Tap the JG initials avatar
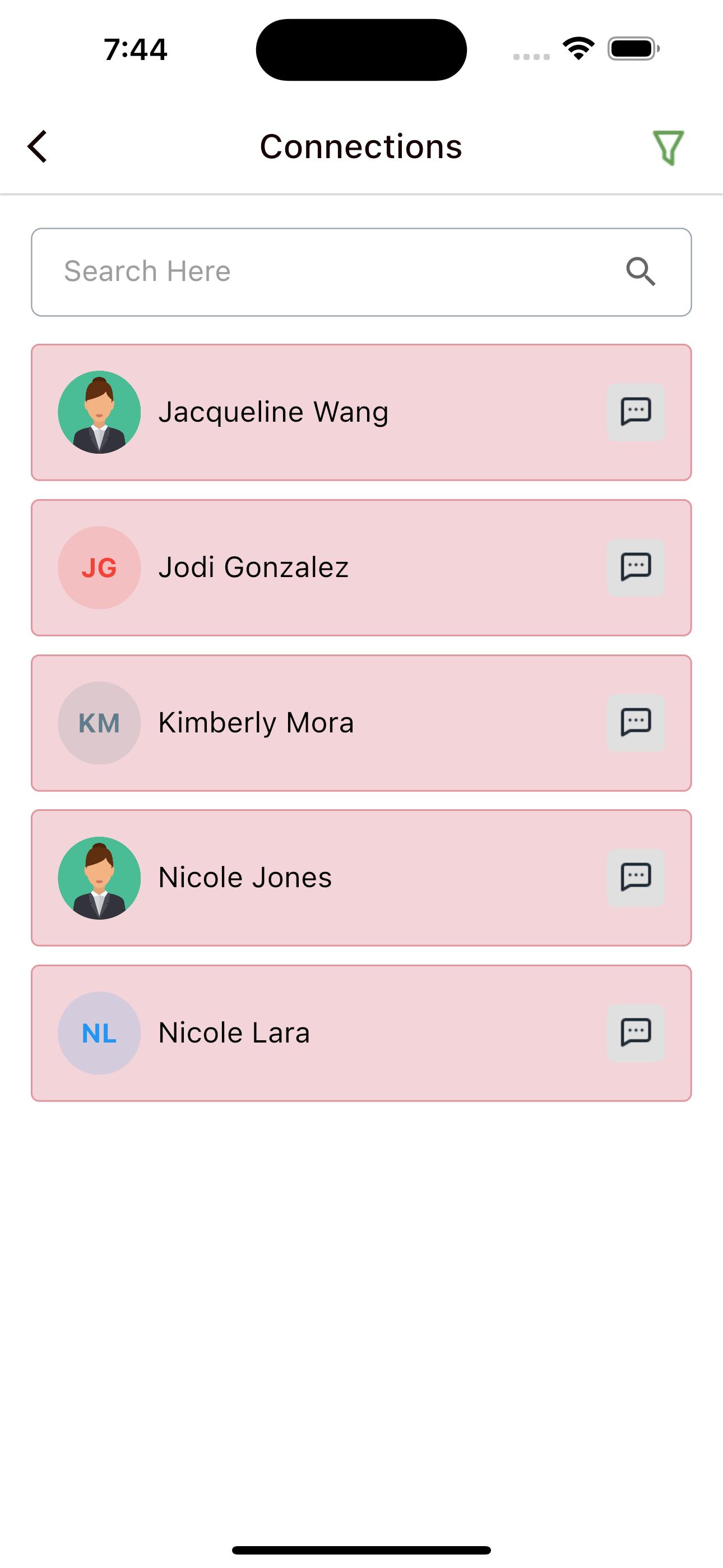 tap(99, 568)
